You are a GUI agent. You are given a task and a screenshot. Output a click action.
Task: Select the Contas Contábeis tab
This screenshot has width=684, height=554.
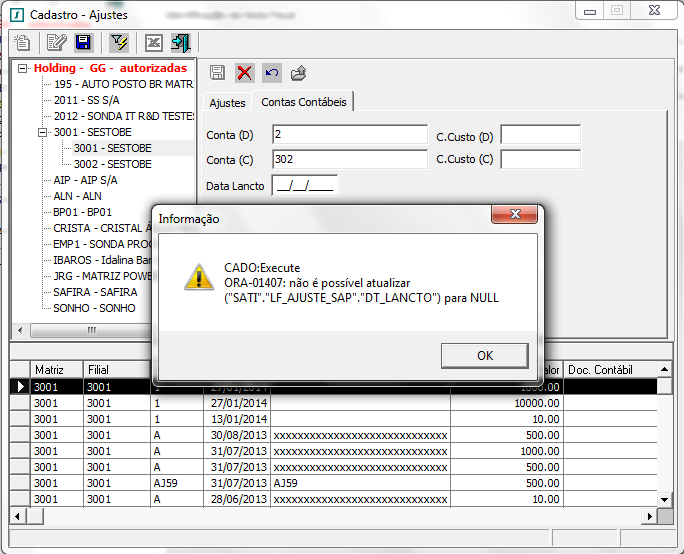(303, 102)
